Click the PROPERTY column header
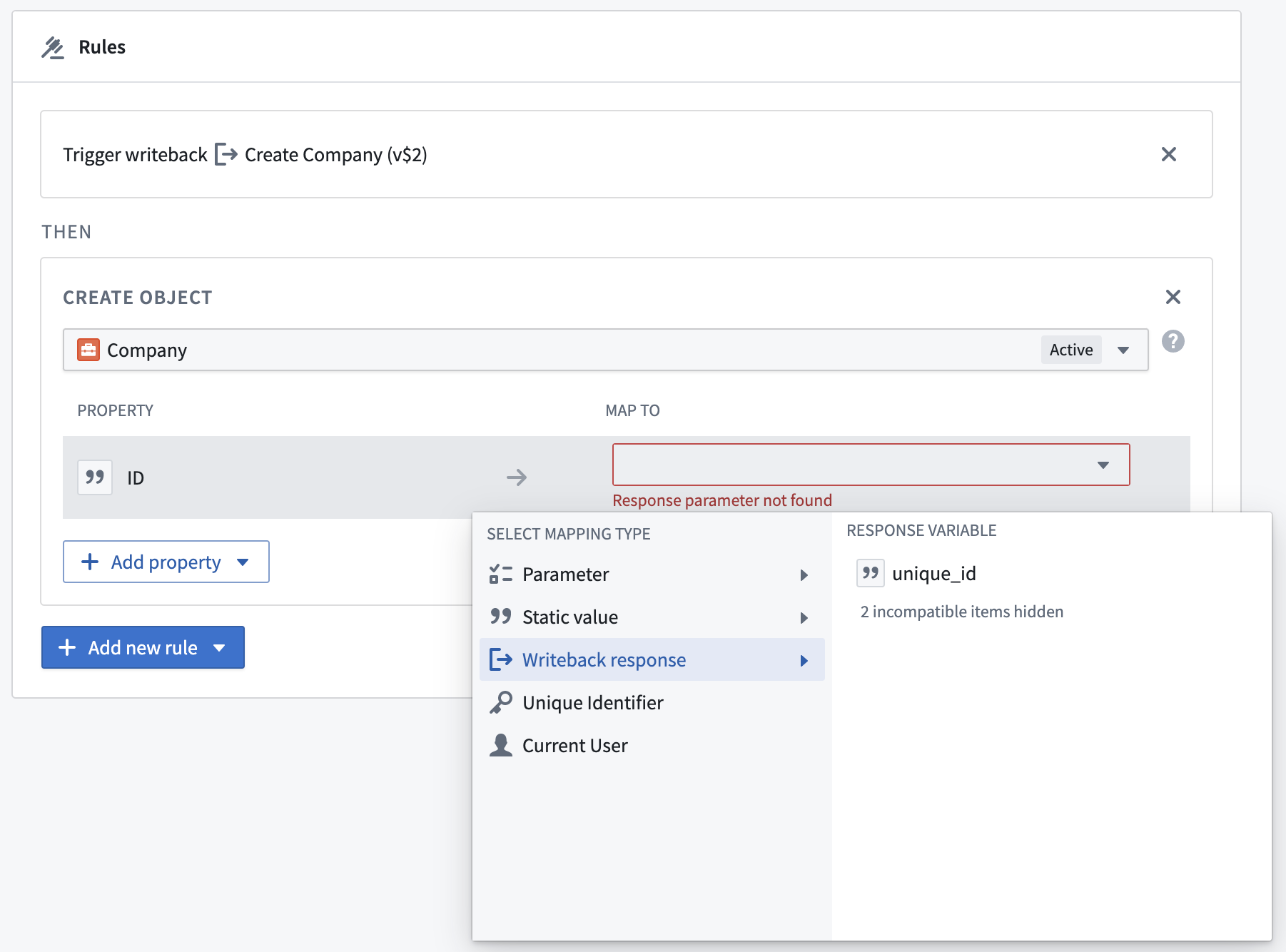 click(115, 410)
